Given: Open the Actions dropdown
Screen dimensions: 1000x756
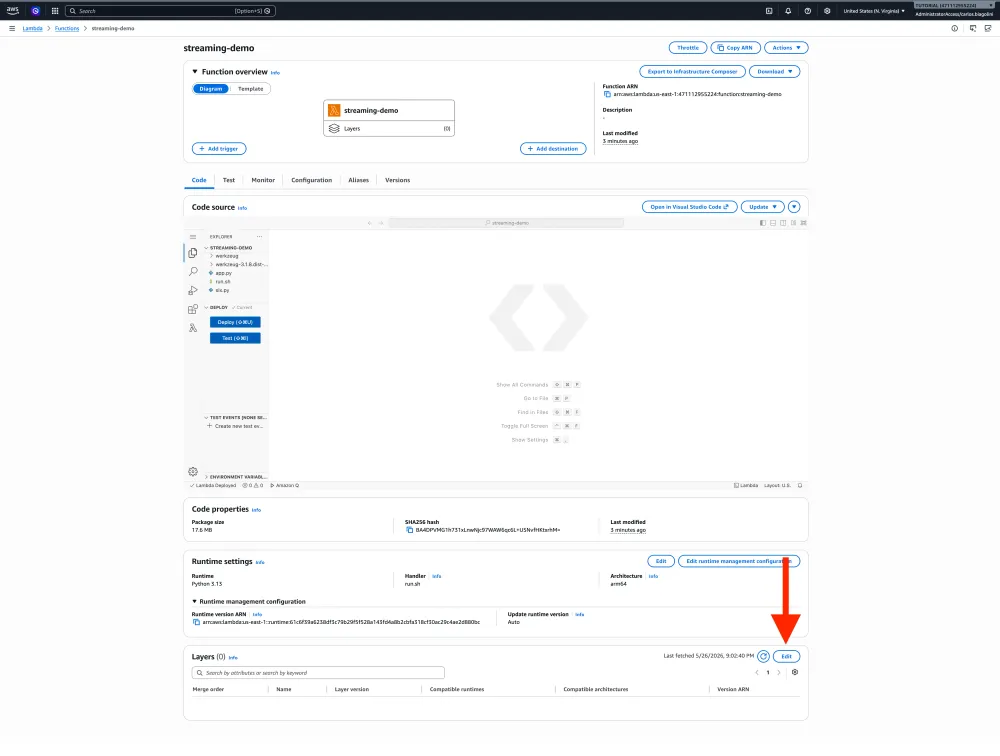Looking at the screenshot, I should 786,48.
